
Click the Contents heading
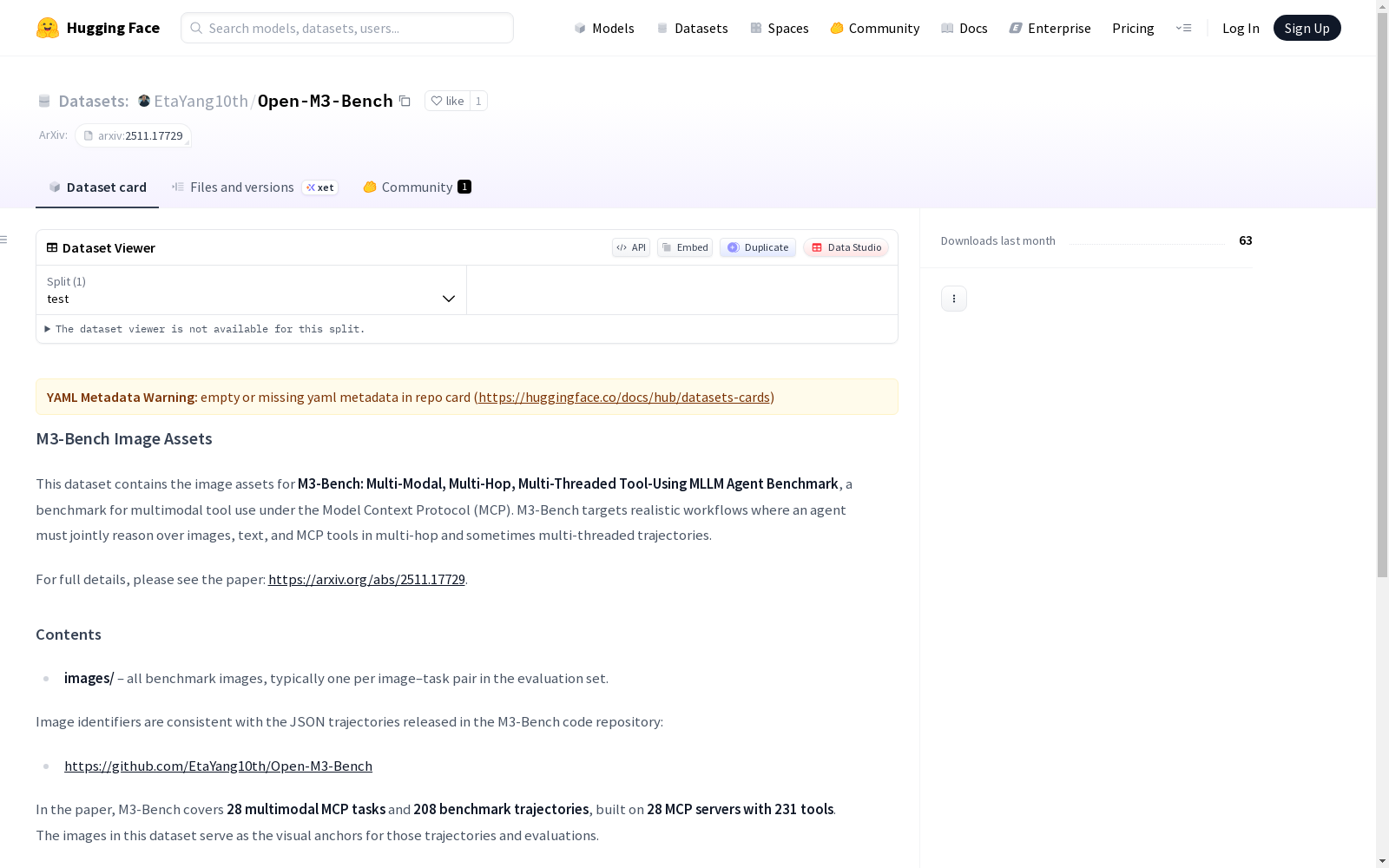69,635
